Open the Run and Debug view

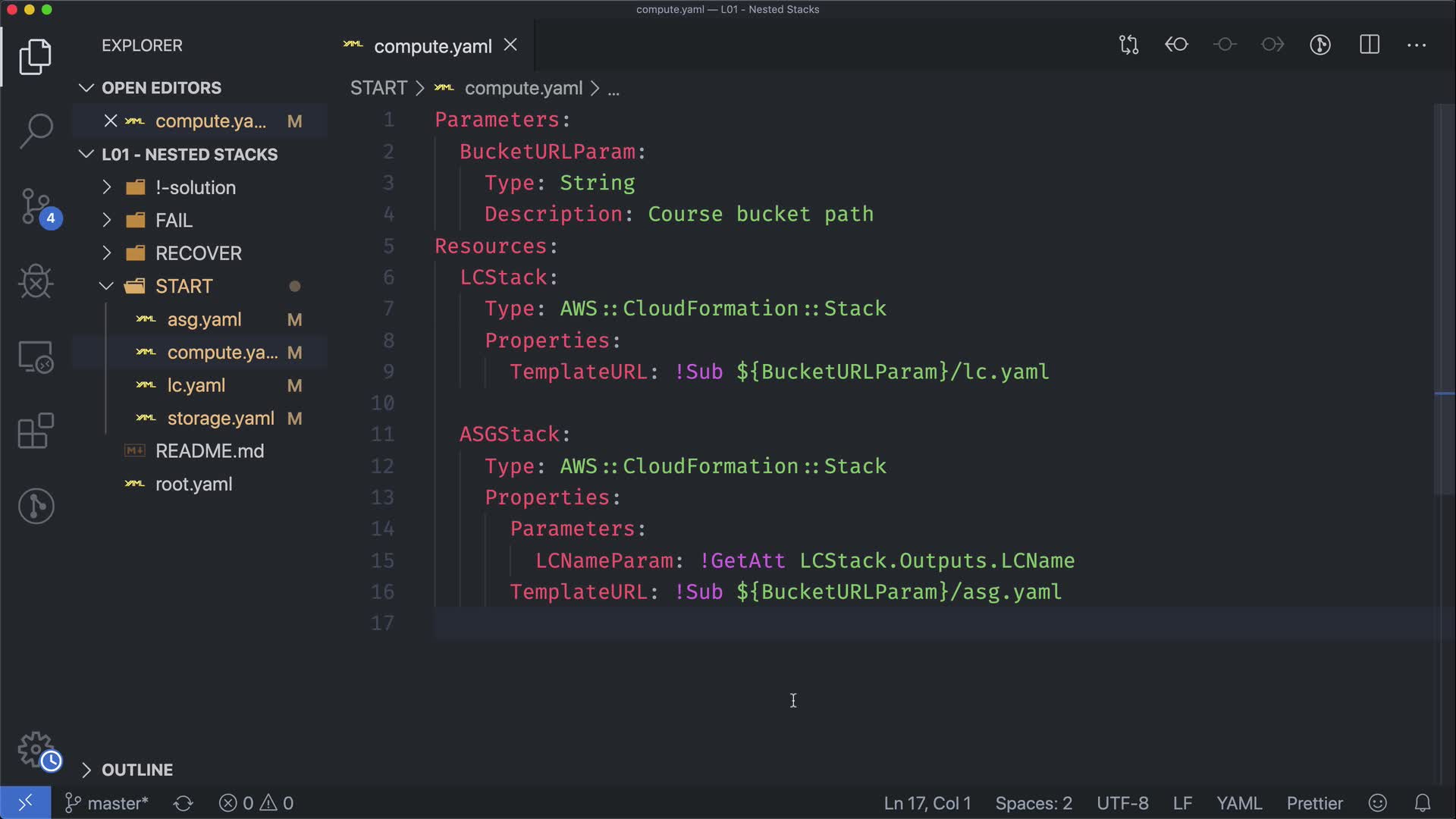[36, 281]
